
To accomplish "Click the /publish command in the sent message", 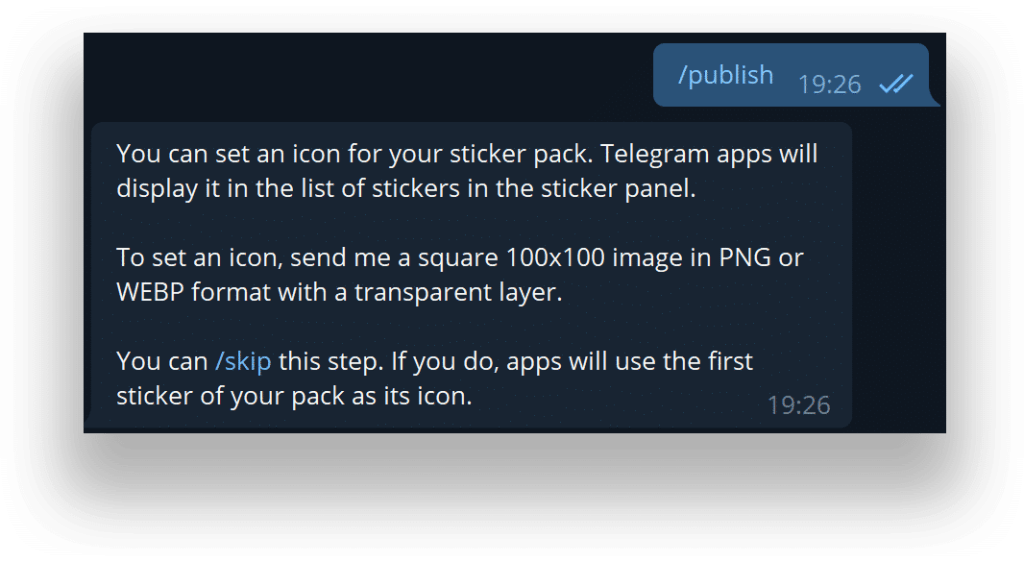I will (x=725, y=75).
